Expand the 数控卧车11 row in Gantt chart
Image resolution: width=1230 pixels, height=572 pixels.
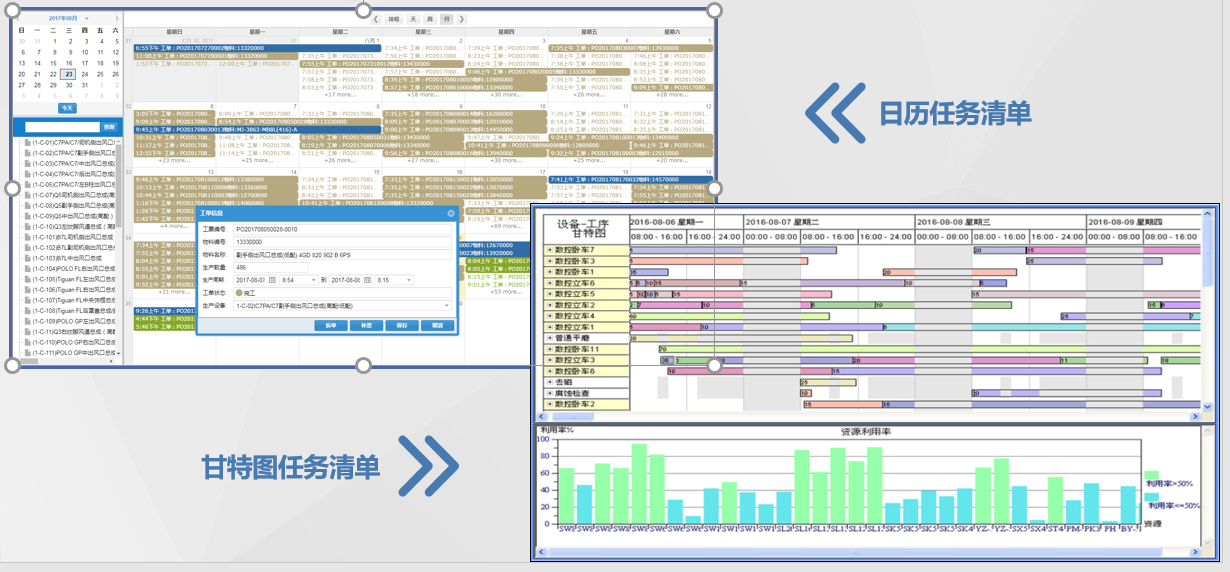[548, 349]
